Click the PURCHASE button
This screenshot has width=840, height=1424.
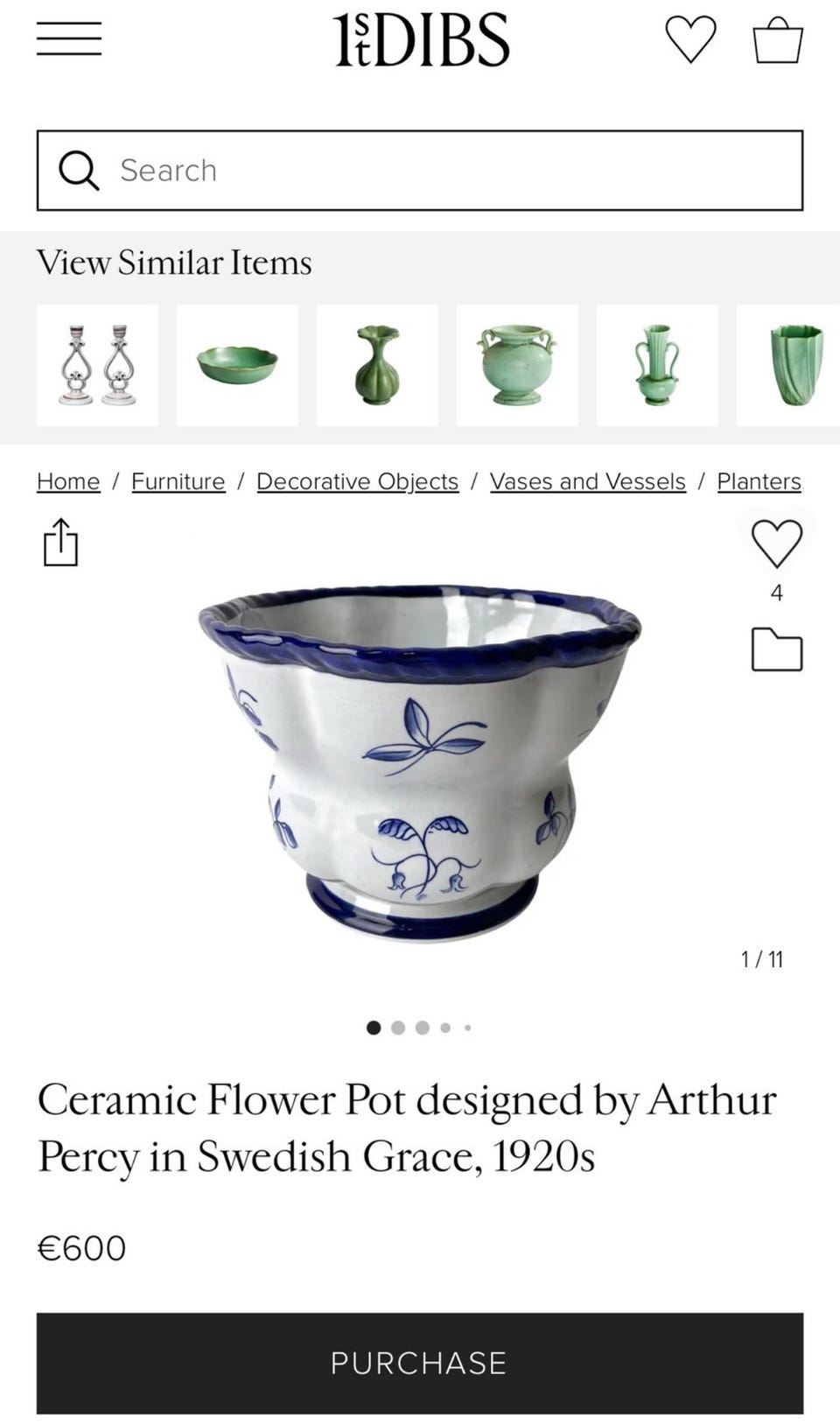coord(420,1363)
